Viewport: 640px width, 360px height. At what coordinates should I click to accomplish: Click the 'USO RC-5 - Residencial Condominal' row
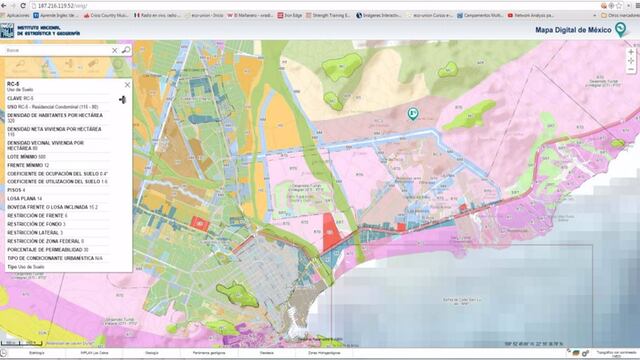pos(58,107)
